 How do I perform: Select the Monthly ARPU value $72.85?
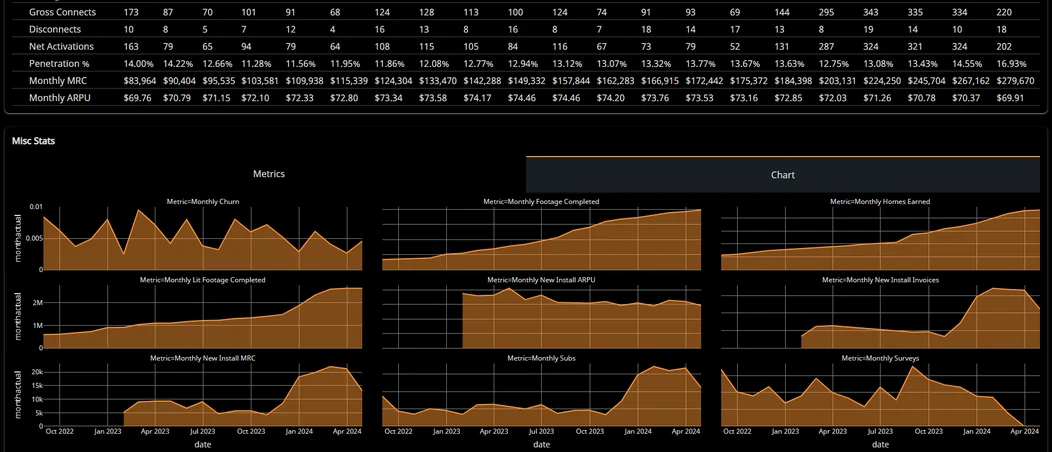(787, 97)
